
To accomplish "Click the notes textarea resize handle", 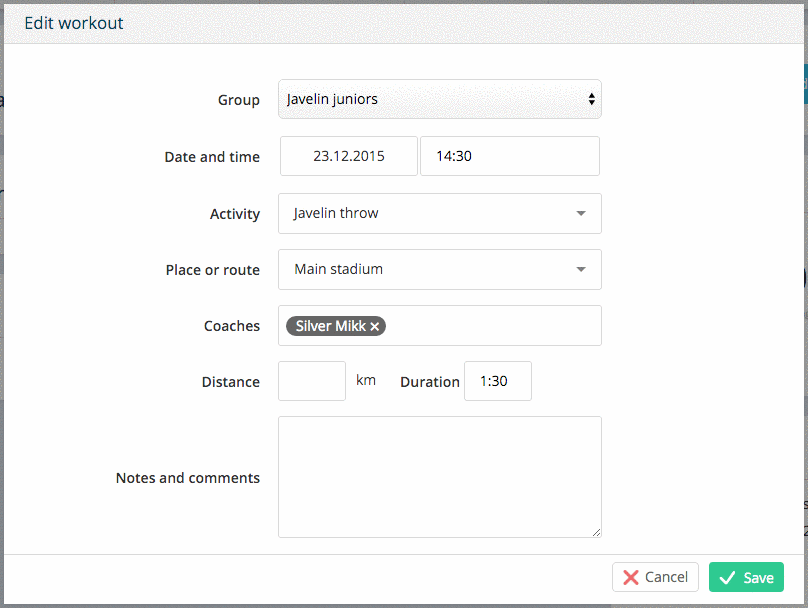I will point(596,532).
